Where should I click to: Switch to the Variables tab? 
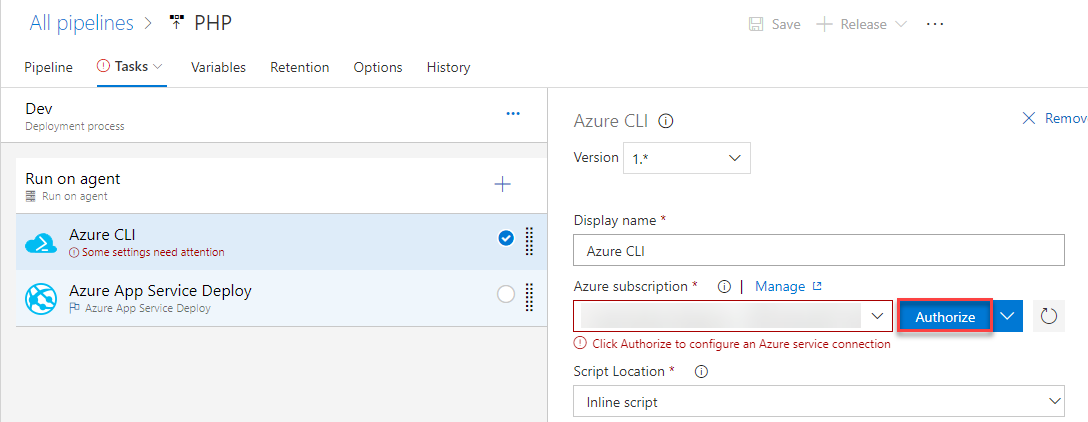[x=219, y=67]
